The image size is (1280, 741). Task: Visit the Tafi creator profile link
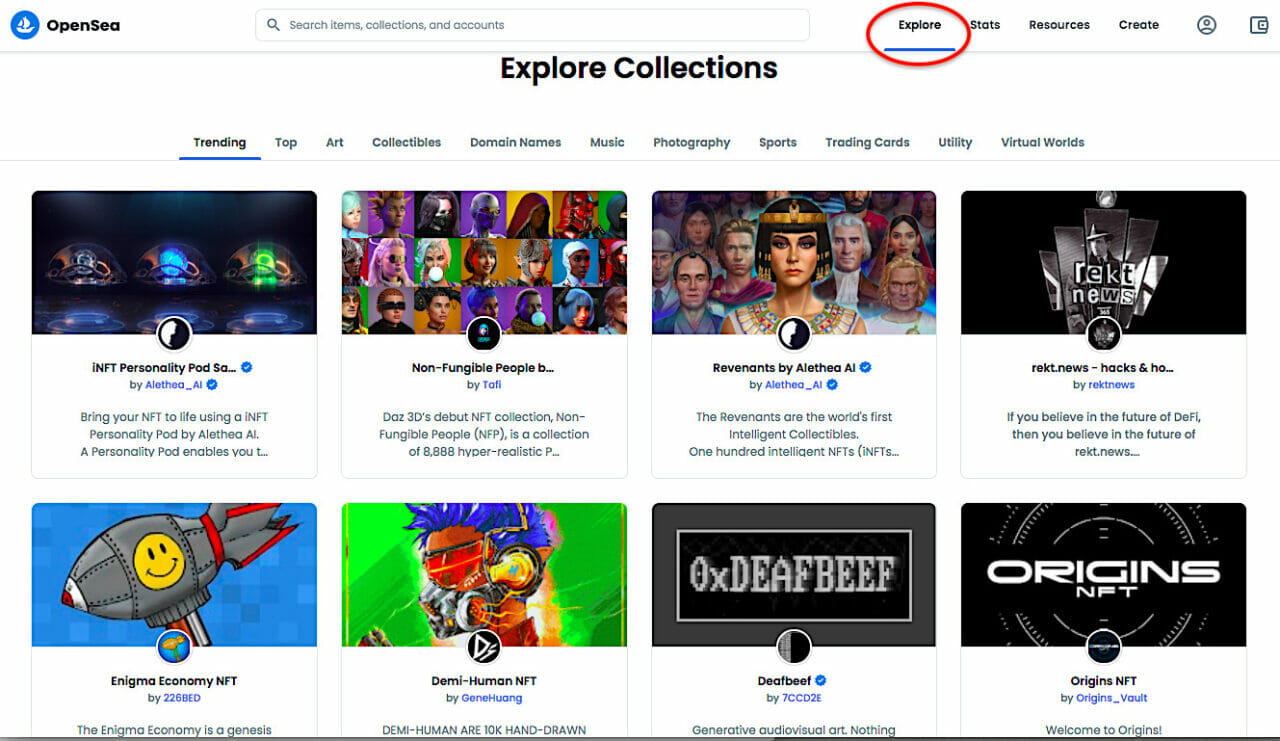(491, 383)
